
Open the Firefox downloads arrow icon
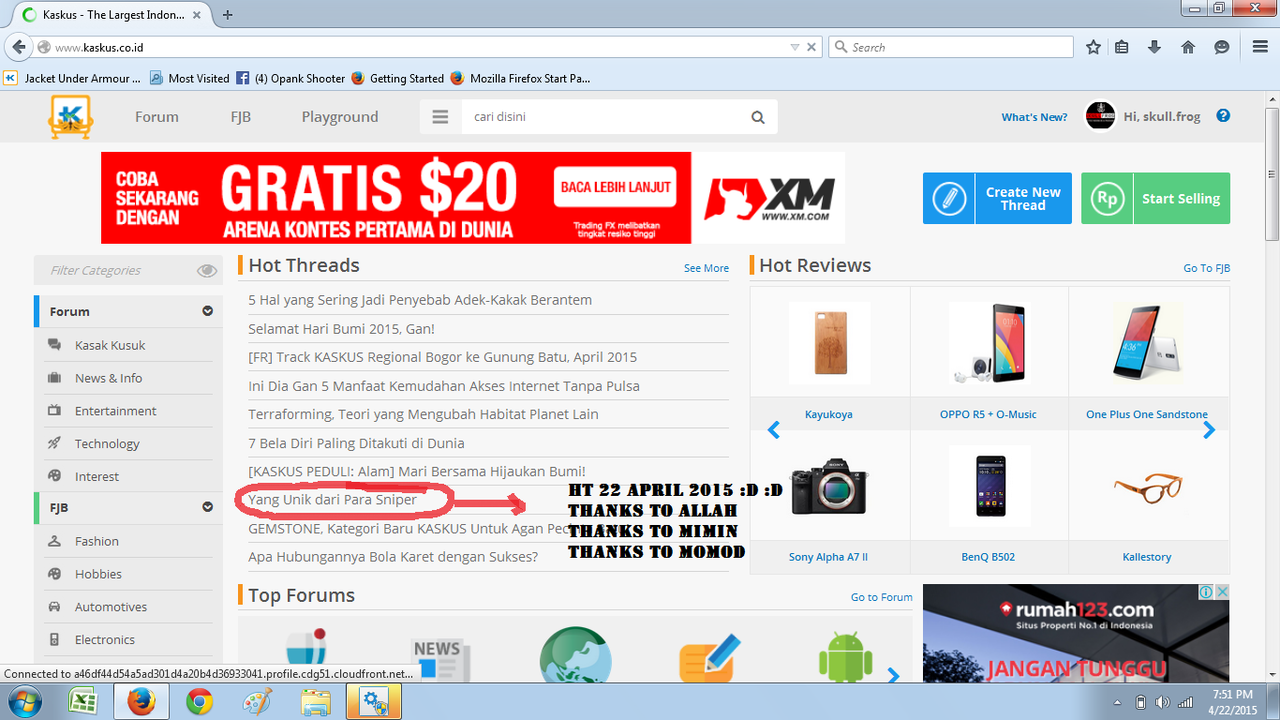[1154, 47]
